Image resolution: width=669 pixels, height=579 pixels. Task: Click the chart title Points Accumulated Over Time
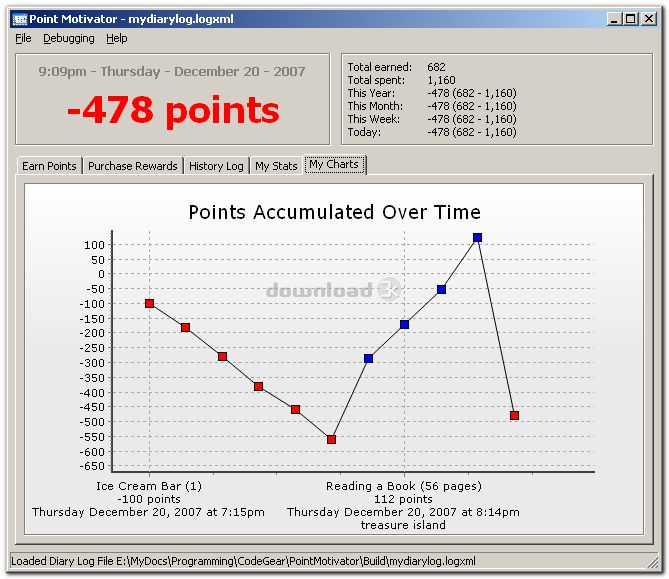pos(334,212)
